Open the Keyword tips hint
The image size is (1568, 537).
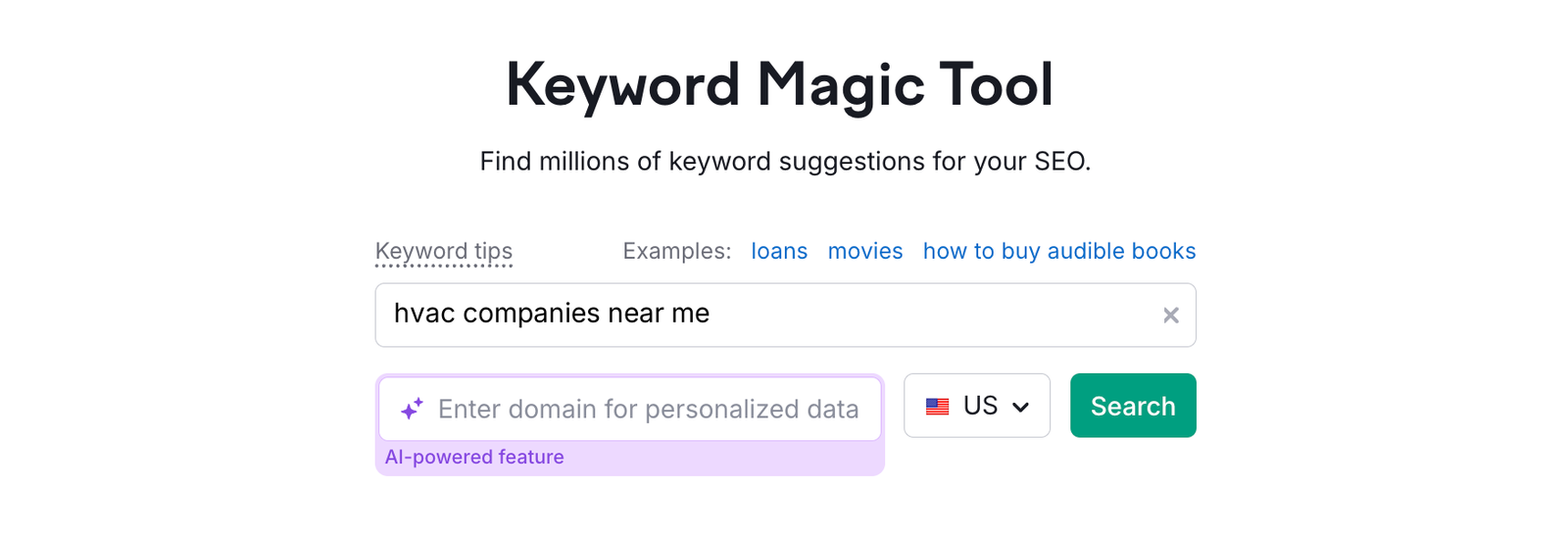pyautogui.click(x=444, y=251)
